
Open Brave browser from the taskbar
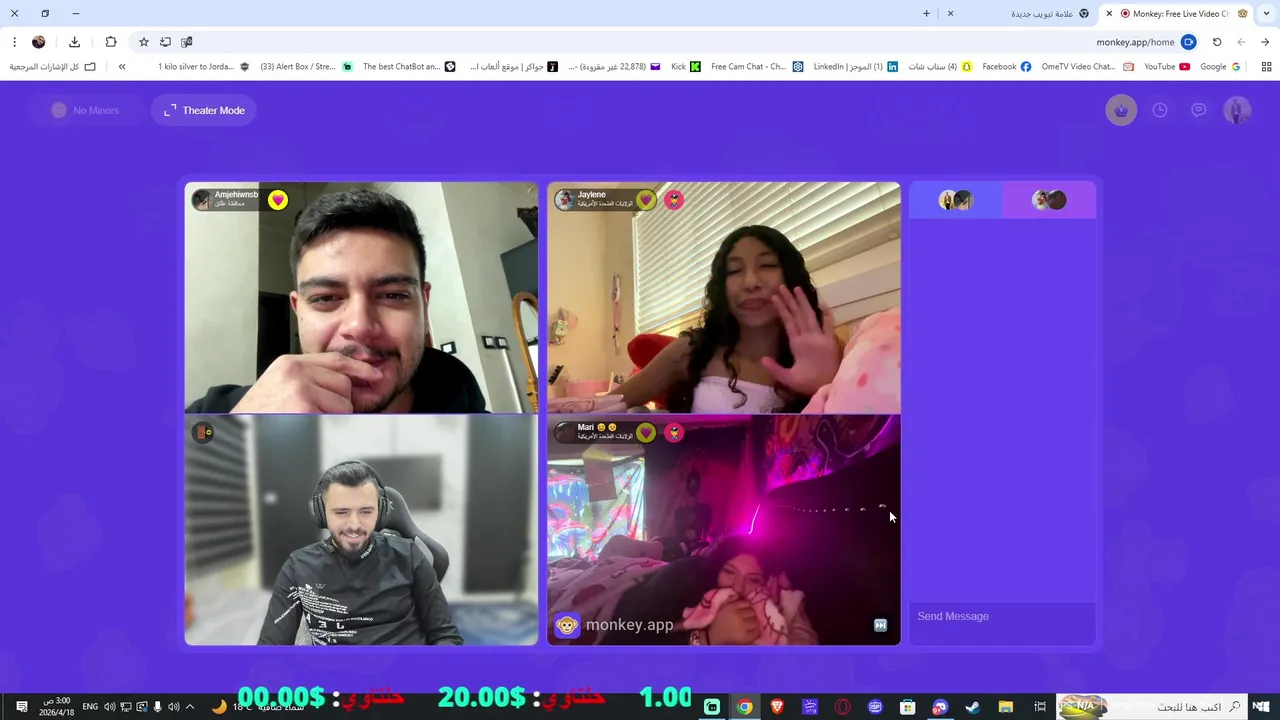click(777, 707)
